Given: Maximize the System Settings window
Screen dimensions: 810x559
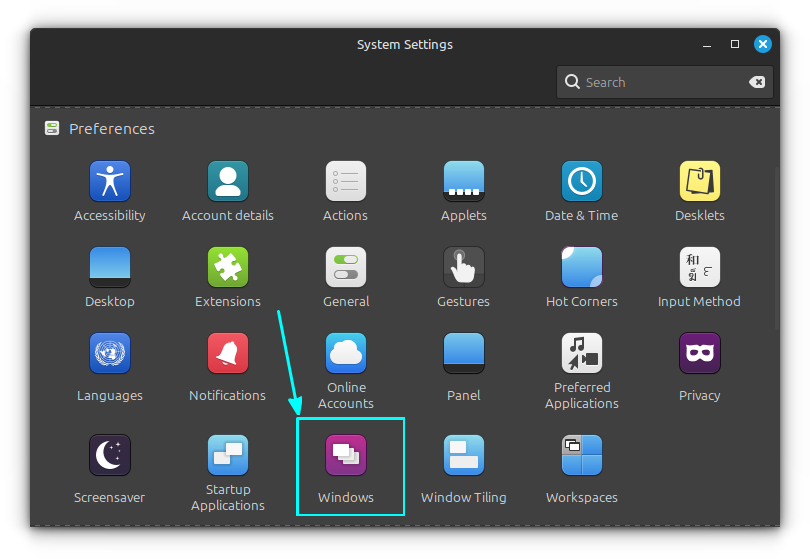Looking at the screenshot, I should (x=735, y=44).
